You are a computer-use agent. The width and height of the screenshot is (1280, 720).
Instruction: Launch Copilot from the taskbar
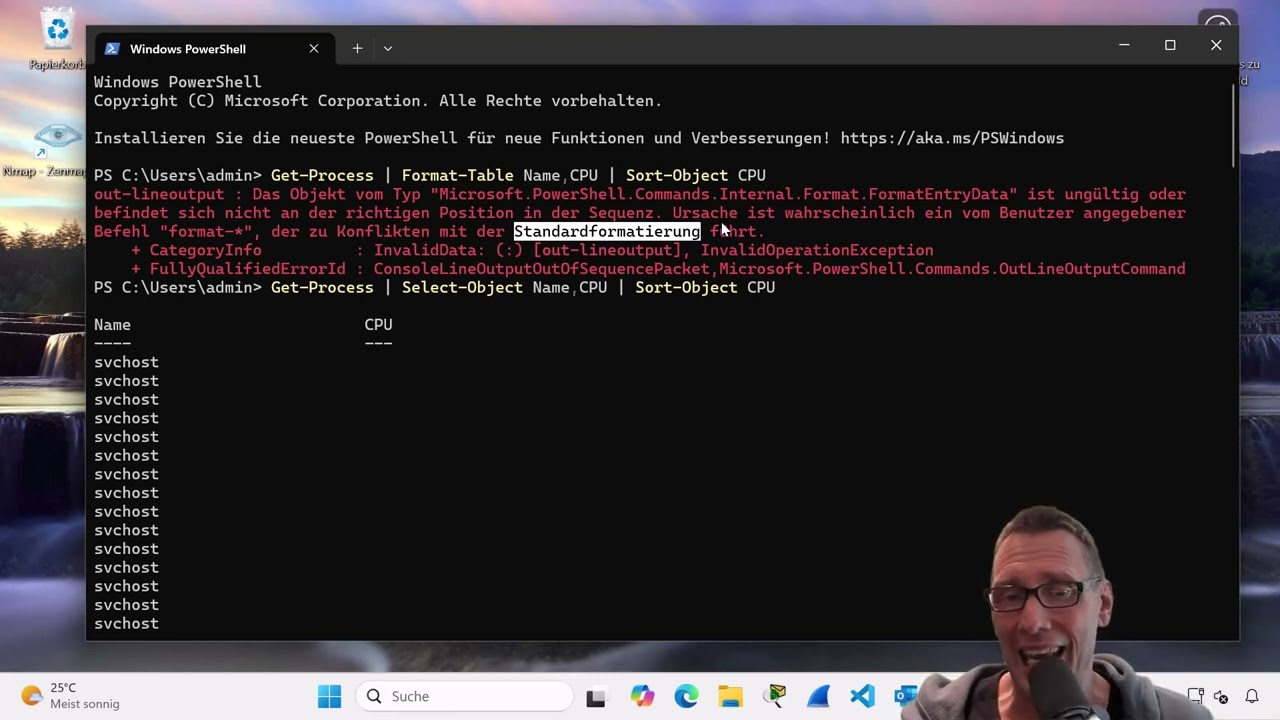click(642, 697)
